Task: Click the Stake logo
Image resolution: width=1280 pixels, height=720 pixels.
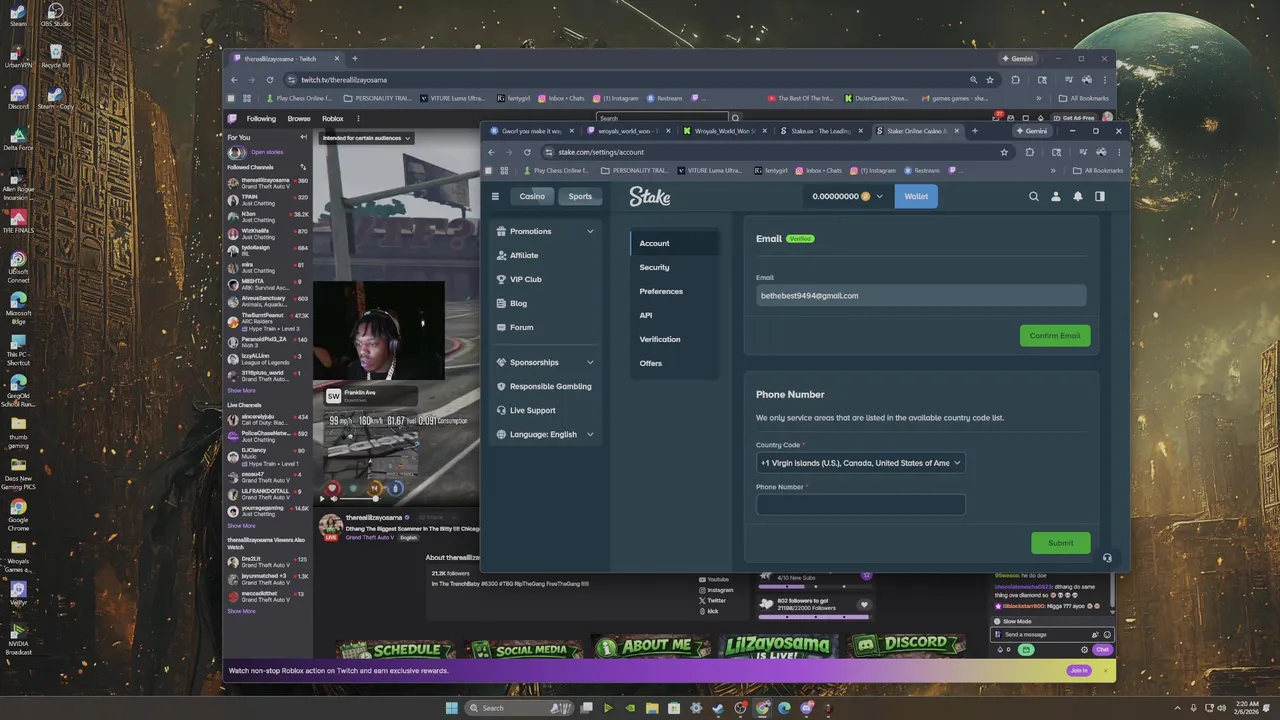Action: (x=650, y=197)
